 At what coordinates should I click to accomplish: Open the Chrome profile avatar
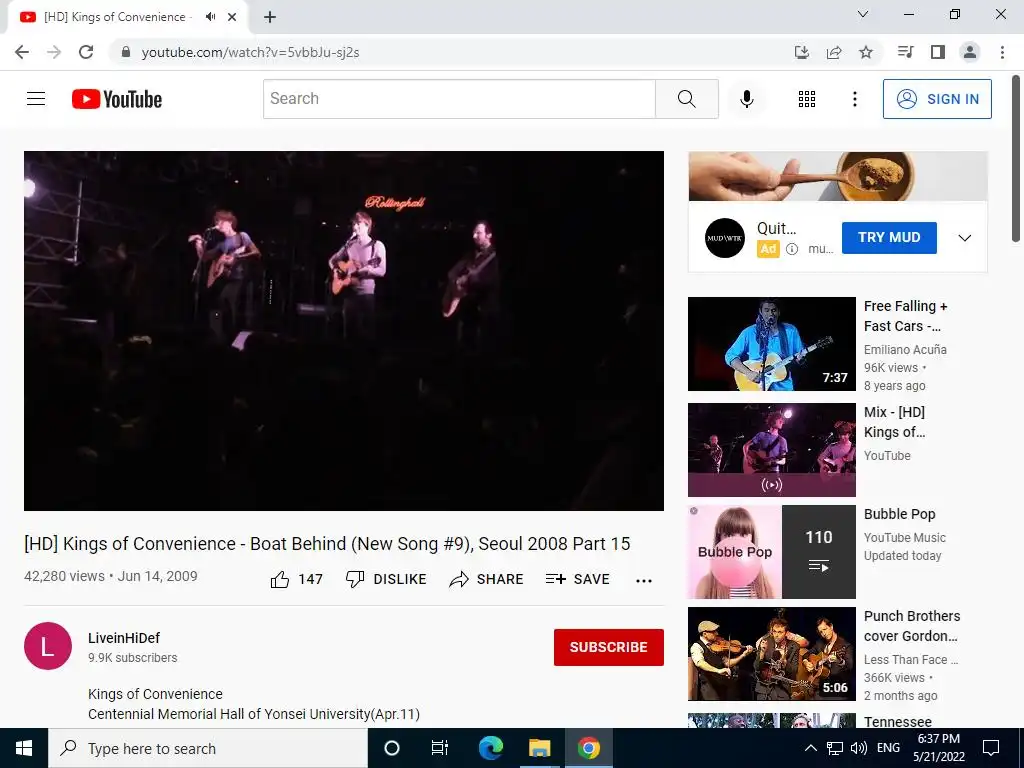[x=970, y=52]
